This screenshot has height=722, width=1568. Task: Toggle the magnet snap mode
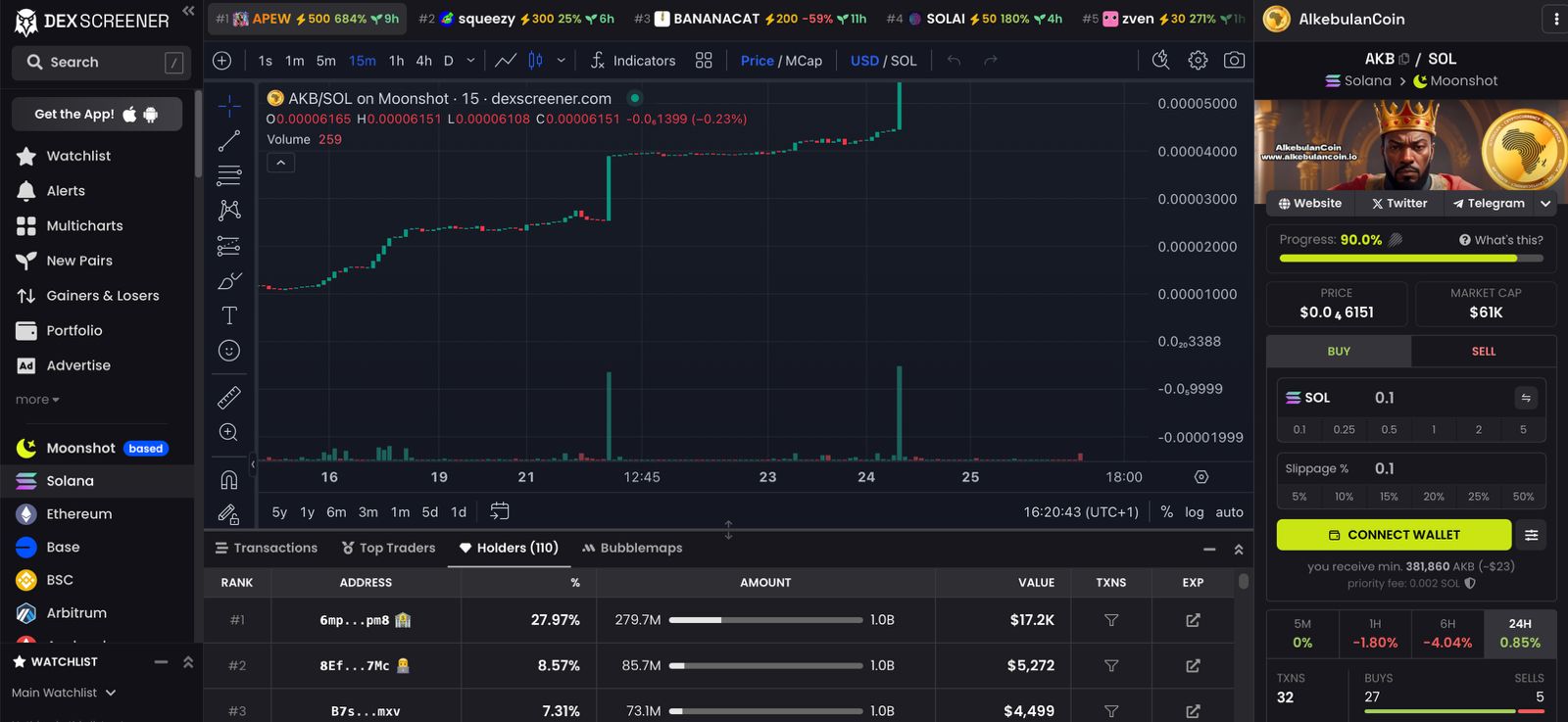coord(228,479)
